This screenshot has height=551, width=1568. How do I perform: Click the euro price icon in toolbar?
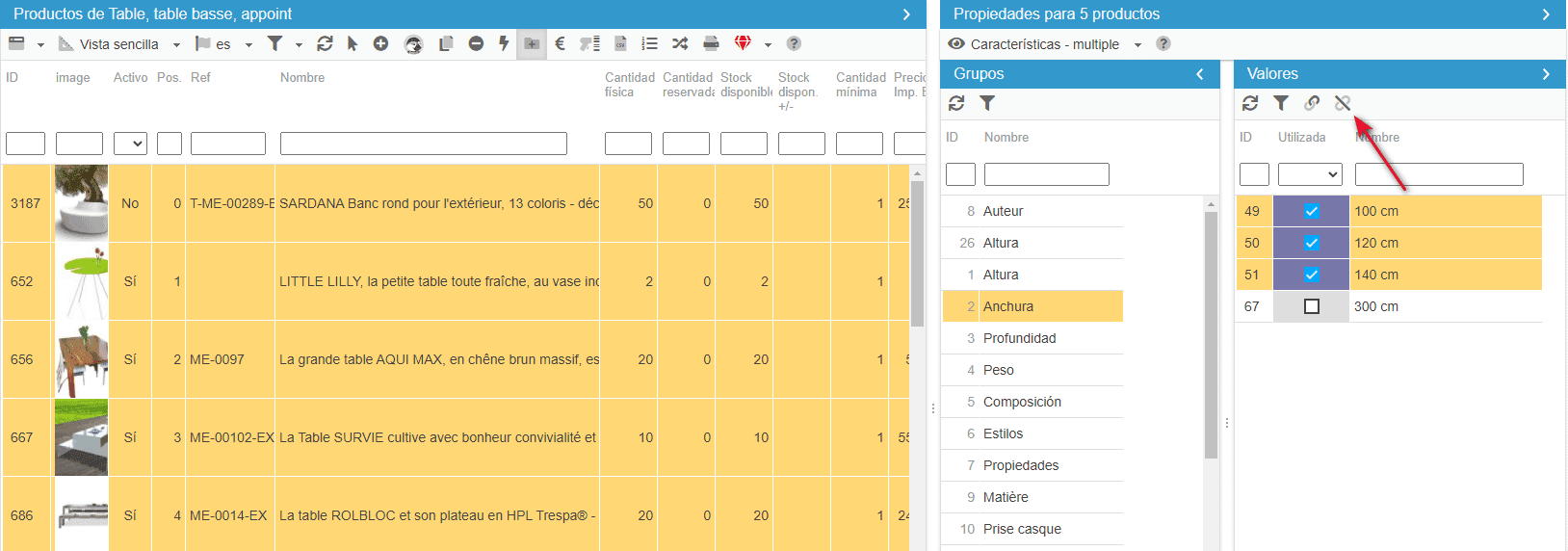(560, 43)
